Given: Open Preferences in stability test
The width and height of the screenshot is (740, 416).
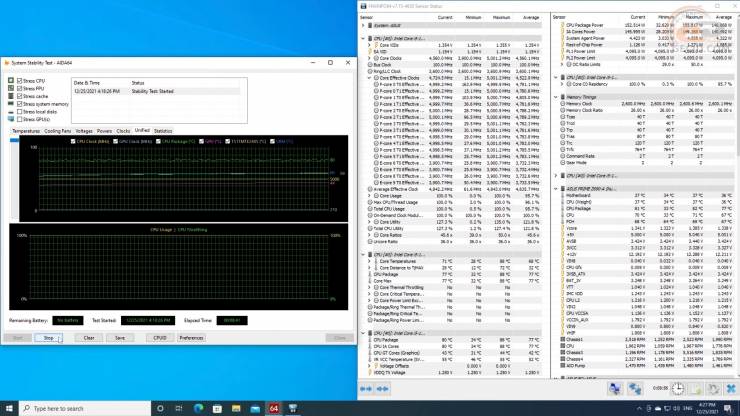Looking at the screenshot, I should [x=191, y=338].
